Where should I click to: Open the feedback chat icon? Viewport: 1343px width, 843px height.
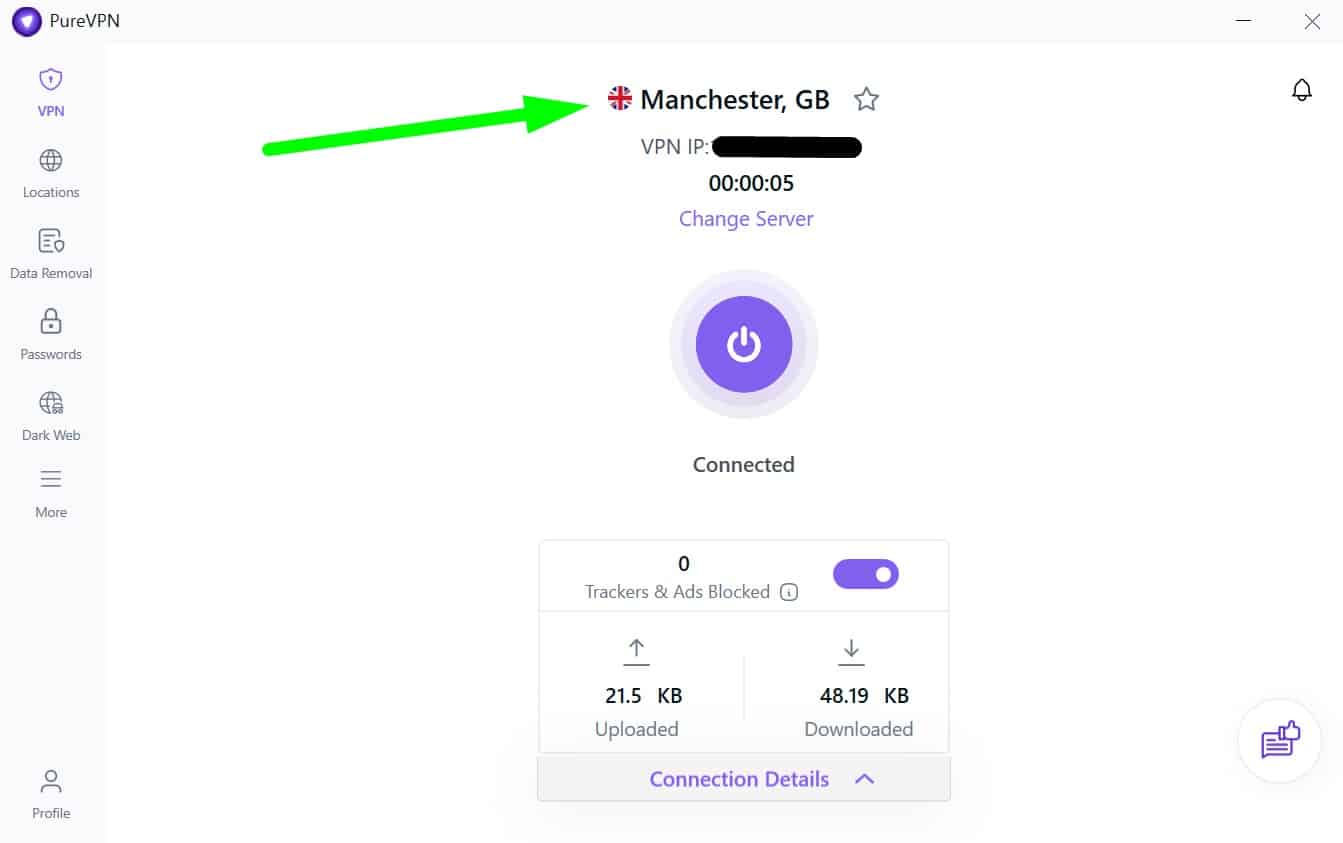pyautogui.click(x=1280, y=741)
